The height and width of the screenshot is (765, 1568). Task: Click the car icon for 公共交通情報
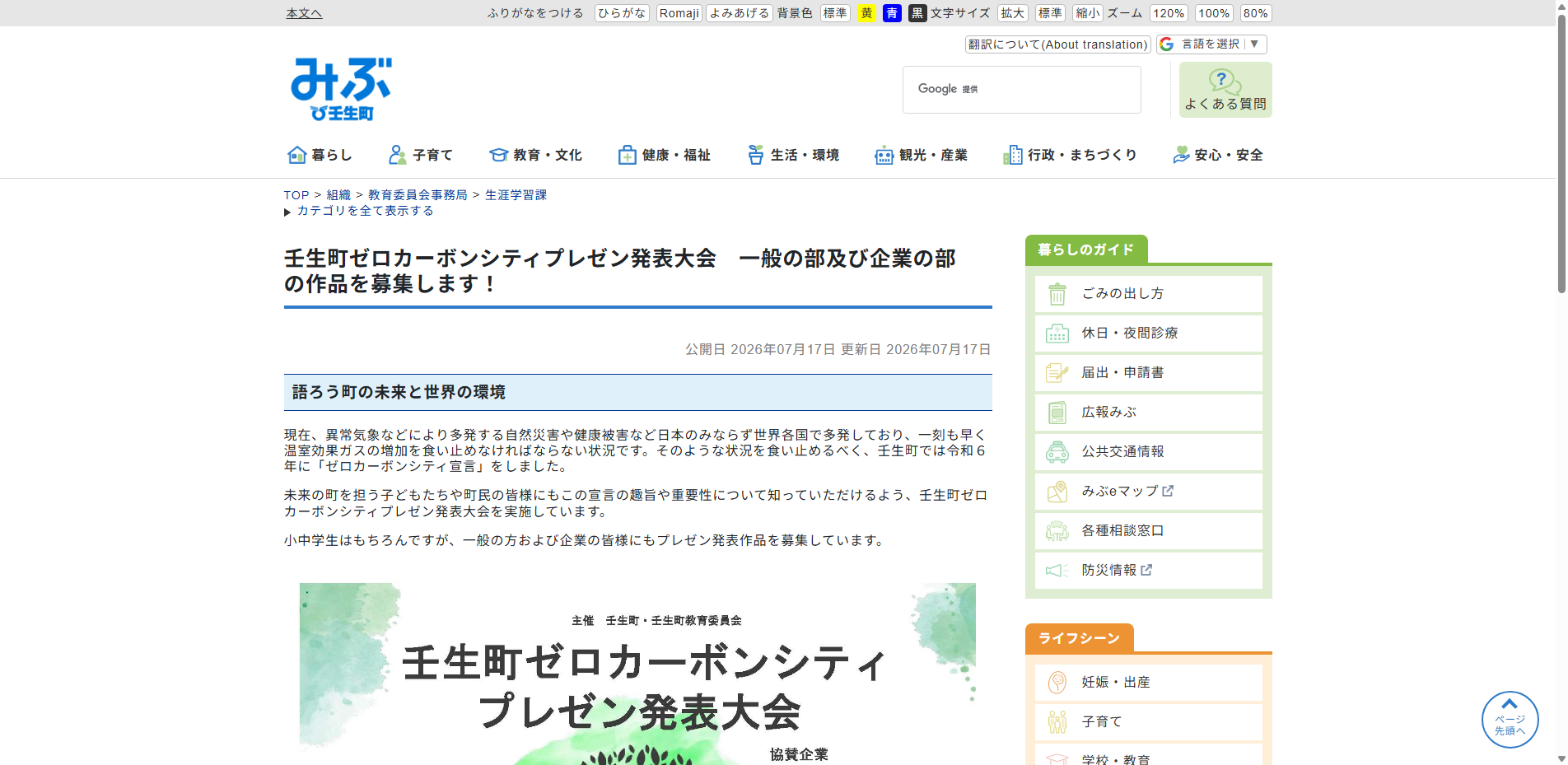pos(1057,451)
